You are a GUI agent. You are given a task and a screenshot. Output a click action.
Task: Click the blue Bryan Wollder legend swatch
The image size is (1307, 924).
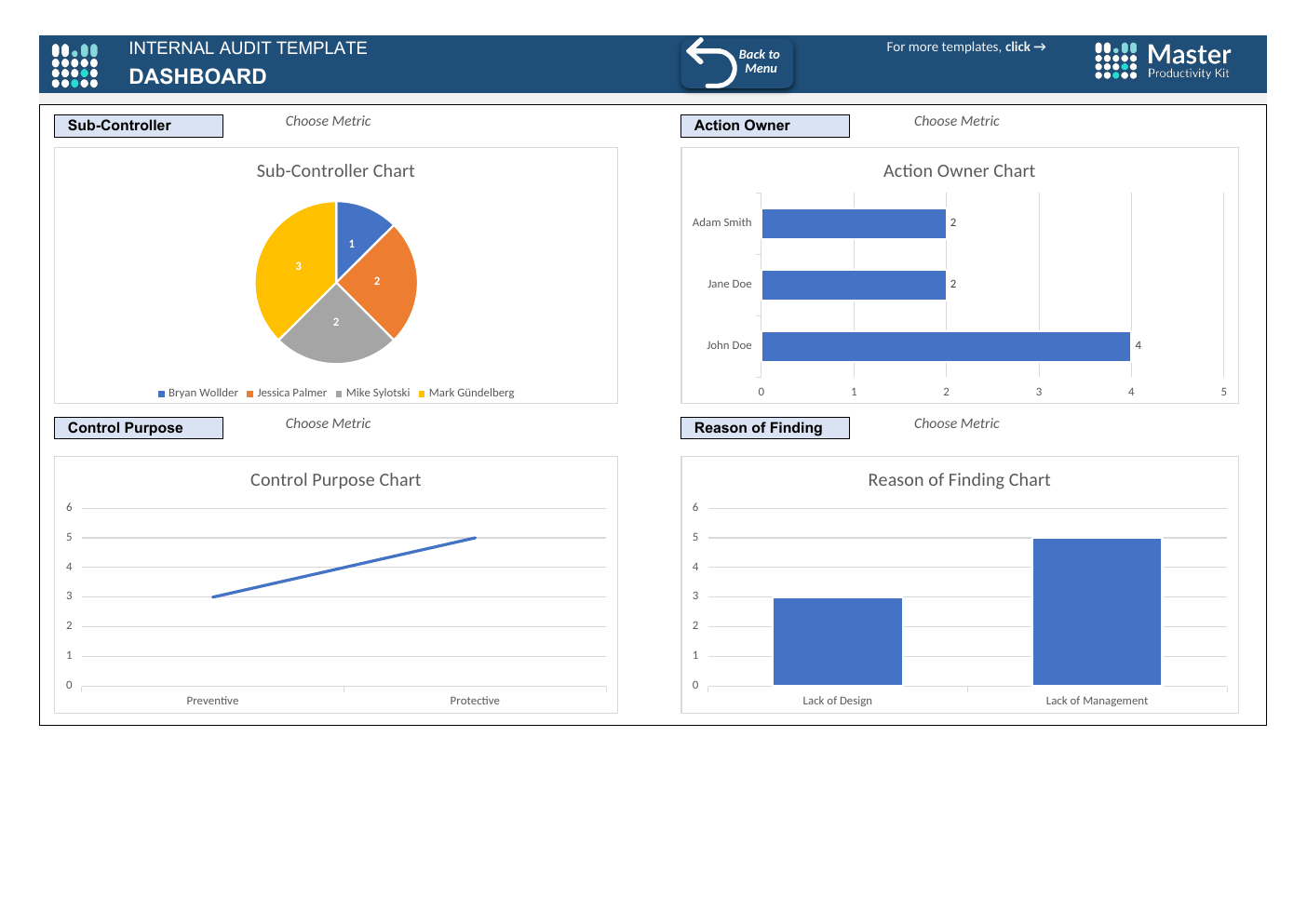pos(161,394)
